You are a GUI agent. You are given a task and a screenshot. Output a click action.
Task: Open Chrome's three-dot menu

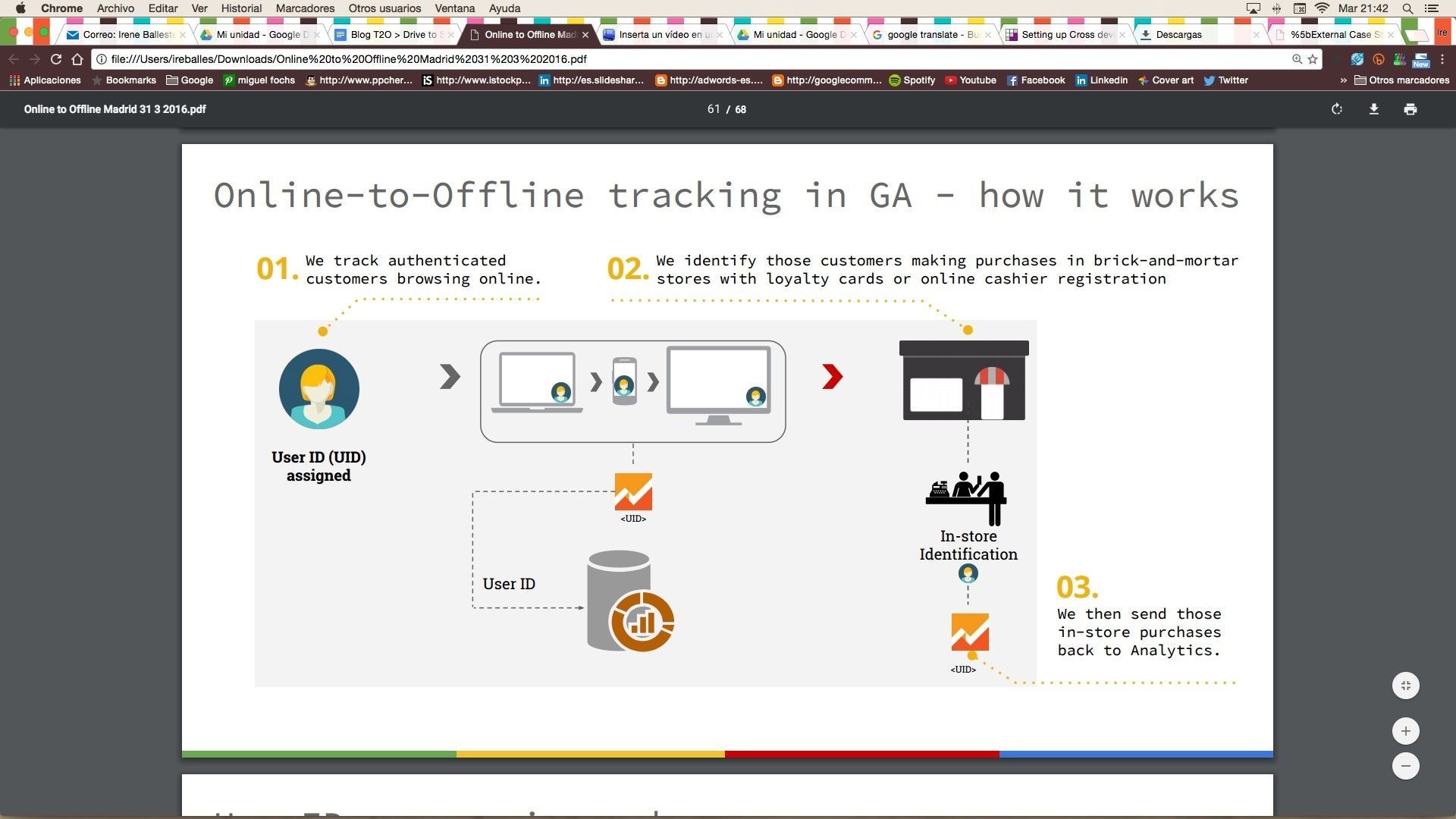pos(1442,59)
